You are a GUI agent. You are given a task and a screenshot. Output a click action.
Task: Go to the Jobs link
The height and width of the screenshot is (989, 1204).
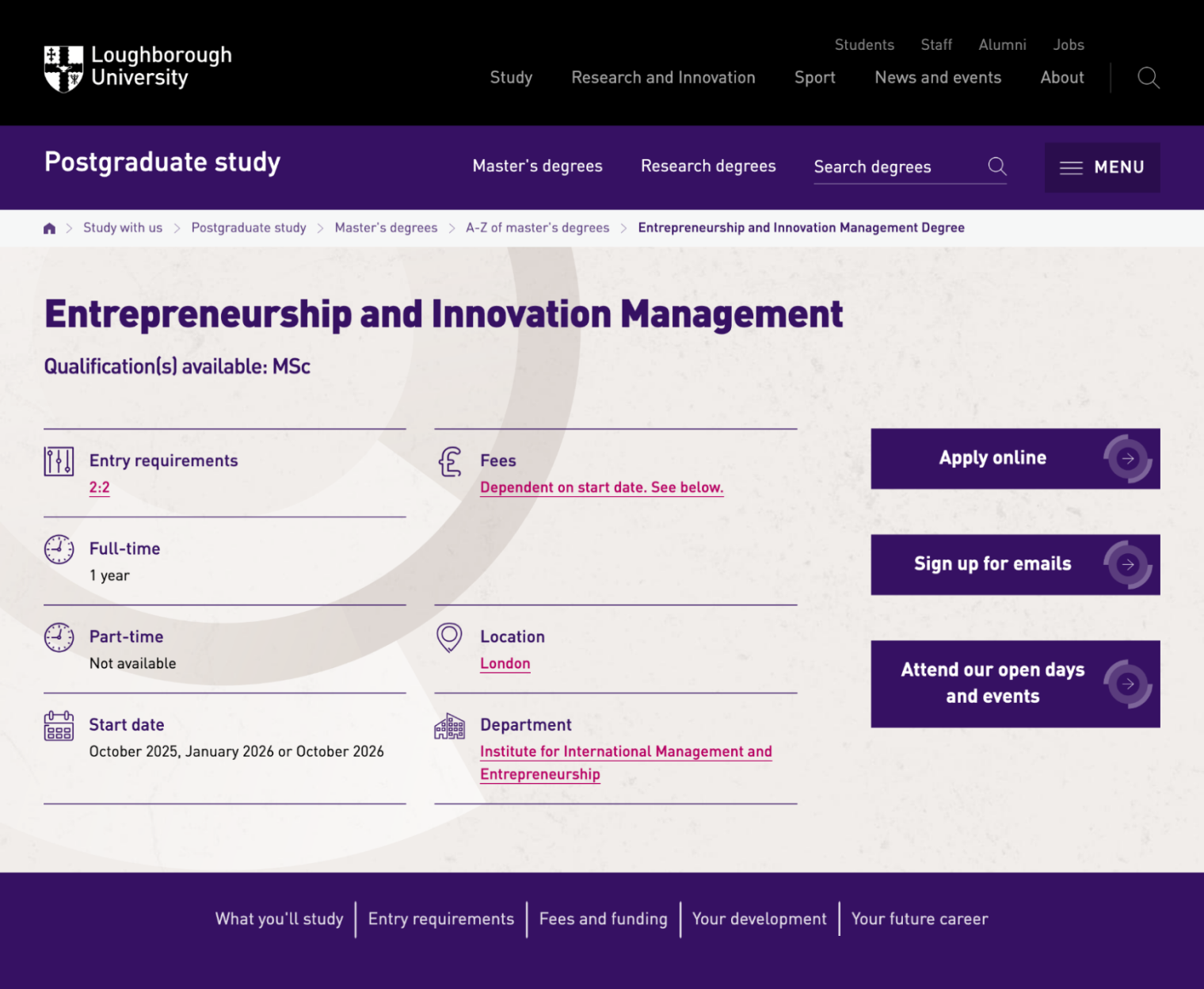point(1069,45)
